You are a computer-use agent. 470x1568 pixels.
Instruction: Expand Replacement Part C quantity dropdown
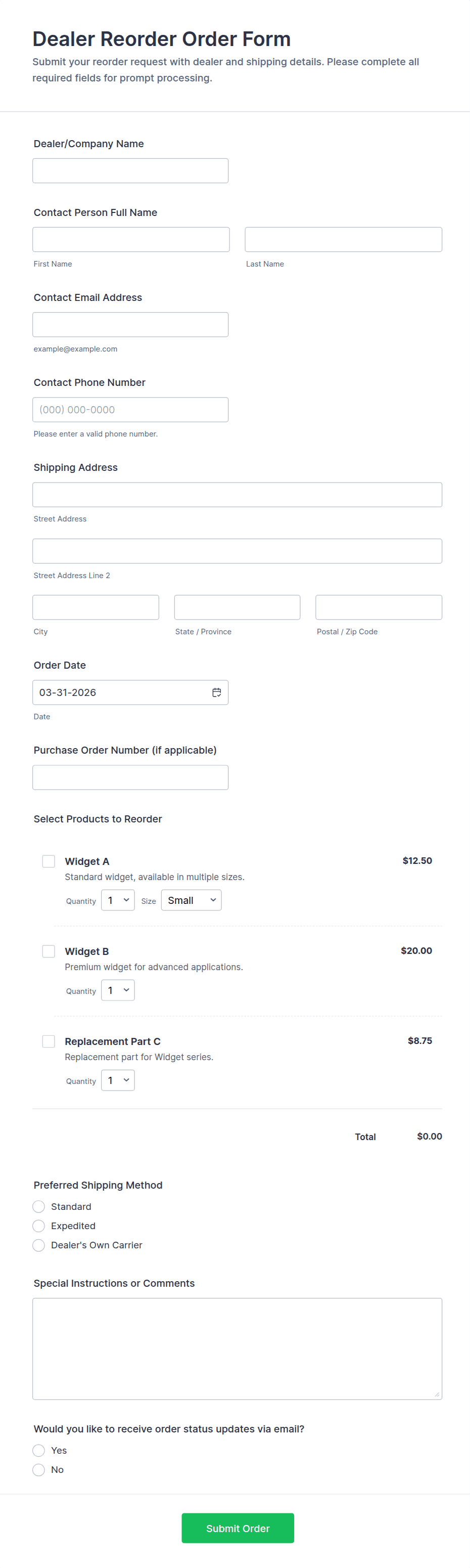(118, 1080)
